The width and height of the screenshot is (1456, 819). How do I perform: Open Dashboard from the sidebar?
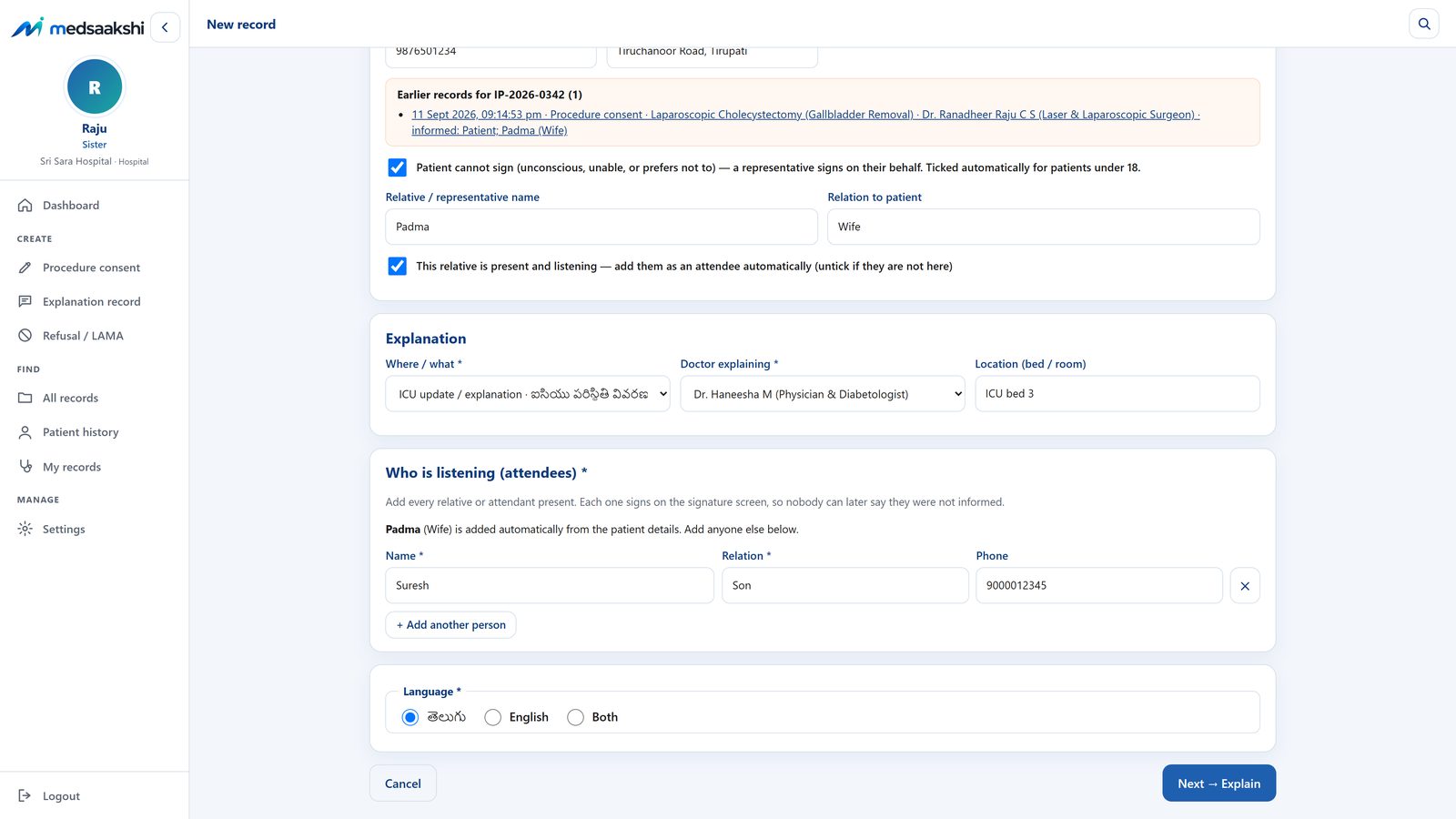tap(95, 206)
